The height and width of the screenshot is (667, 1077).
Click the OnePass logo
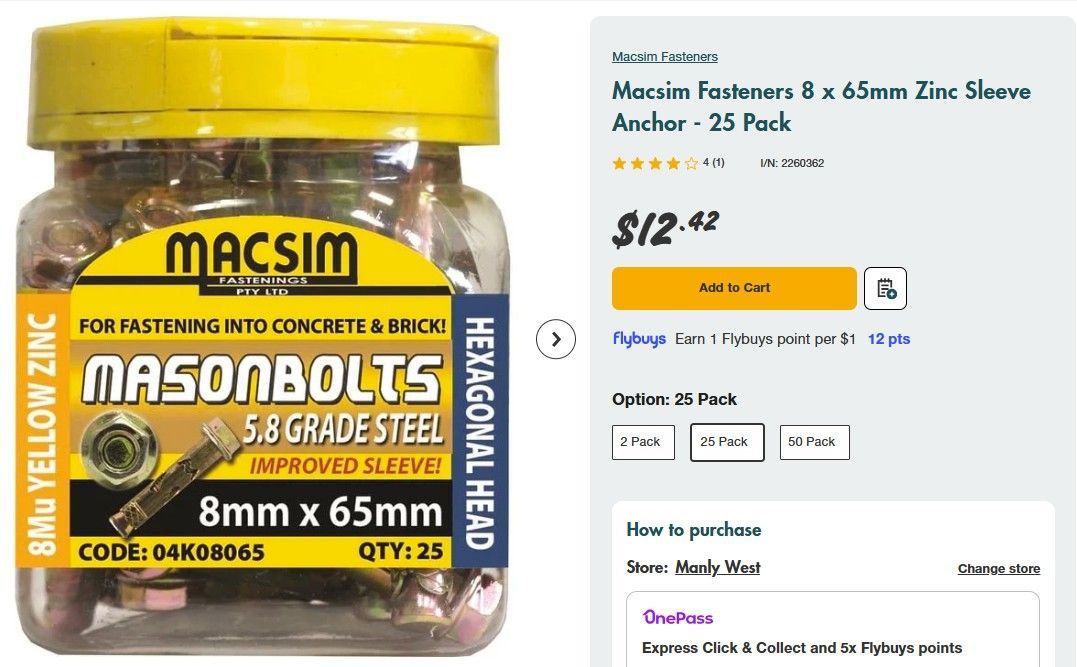click(x=678, y=617)
